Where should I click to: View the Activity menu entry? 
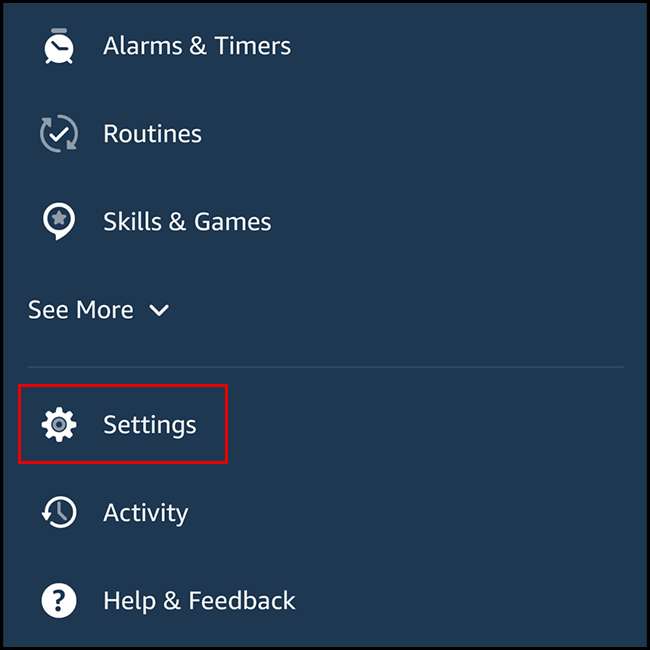point(325,513)
